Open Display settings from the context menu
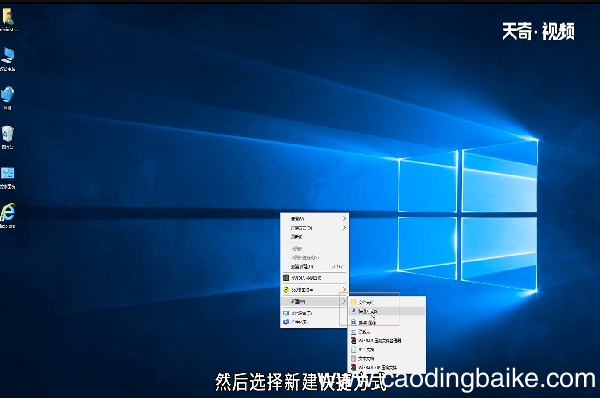This screenshot has height=398, width=600. point(314,313)
